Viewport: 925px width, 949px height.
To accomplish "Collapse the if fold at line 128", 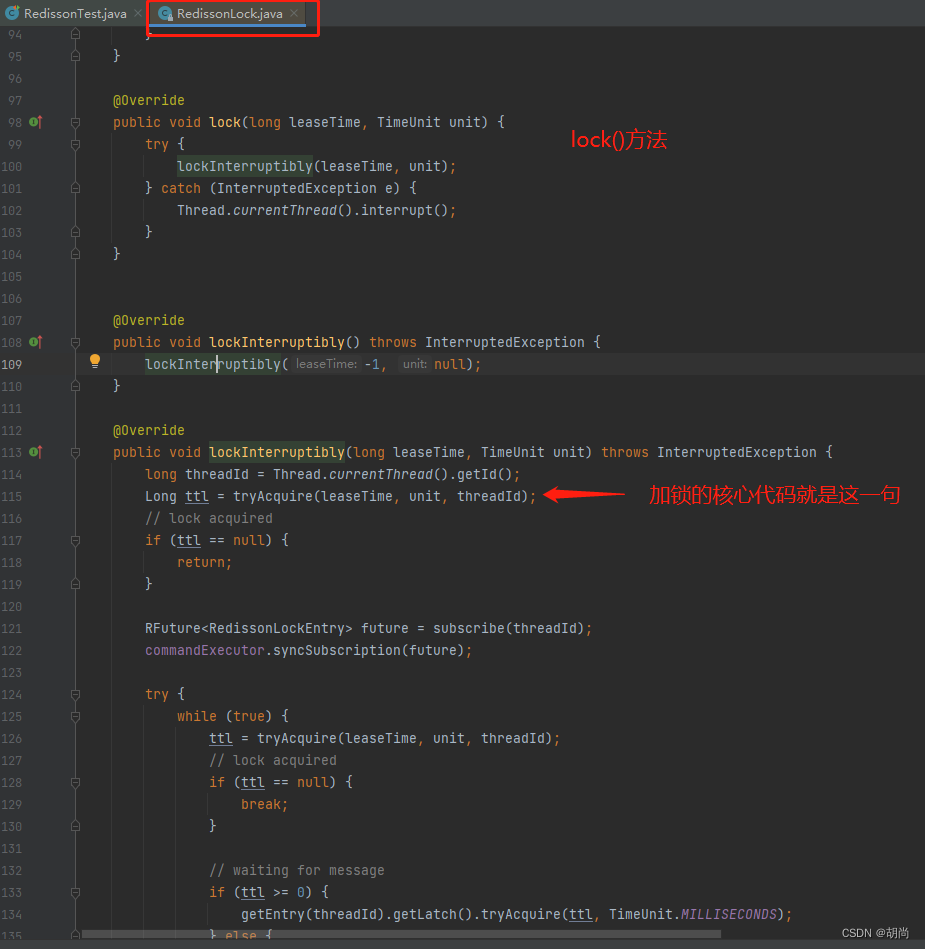I will pyautogui.click(x=75, y=783).
